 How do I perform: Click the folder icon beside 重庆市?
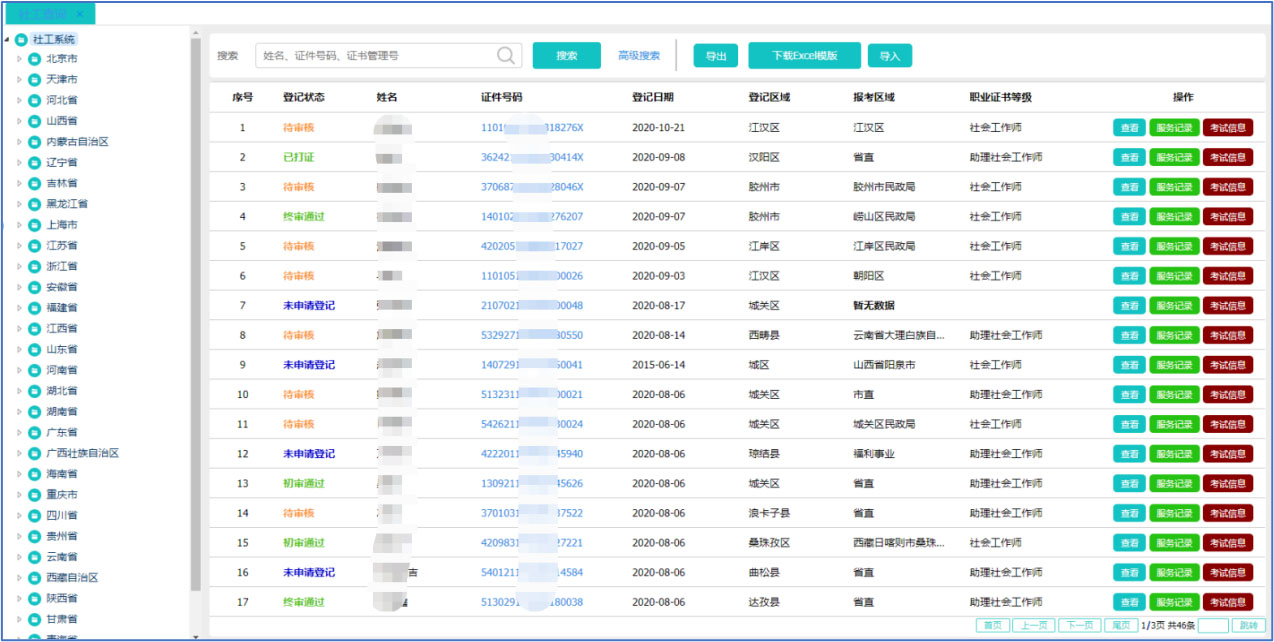coord(35,495)
